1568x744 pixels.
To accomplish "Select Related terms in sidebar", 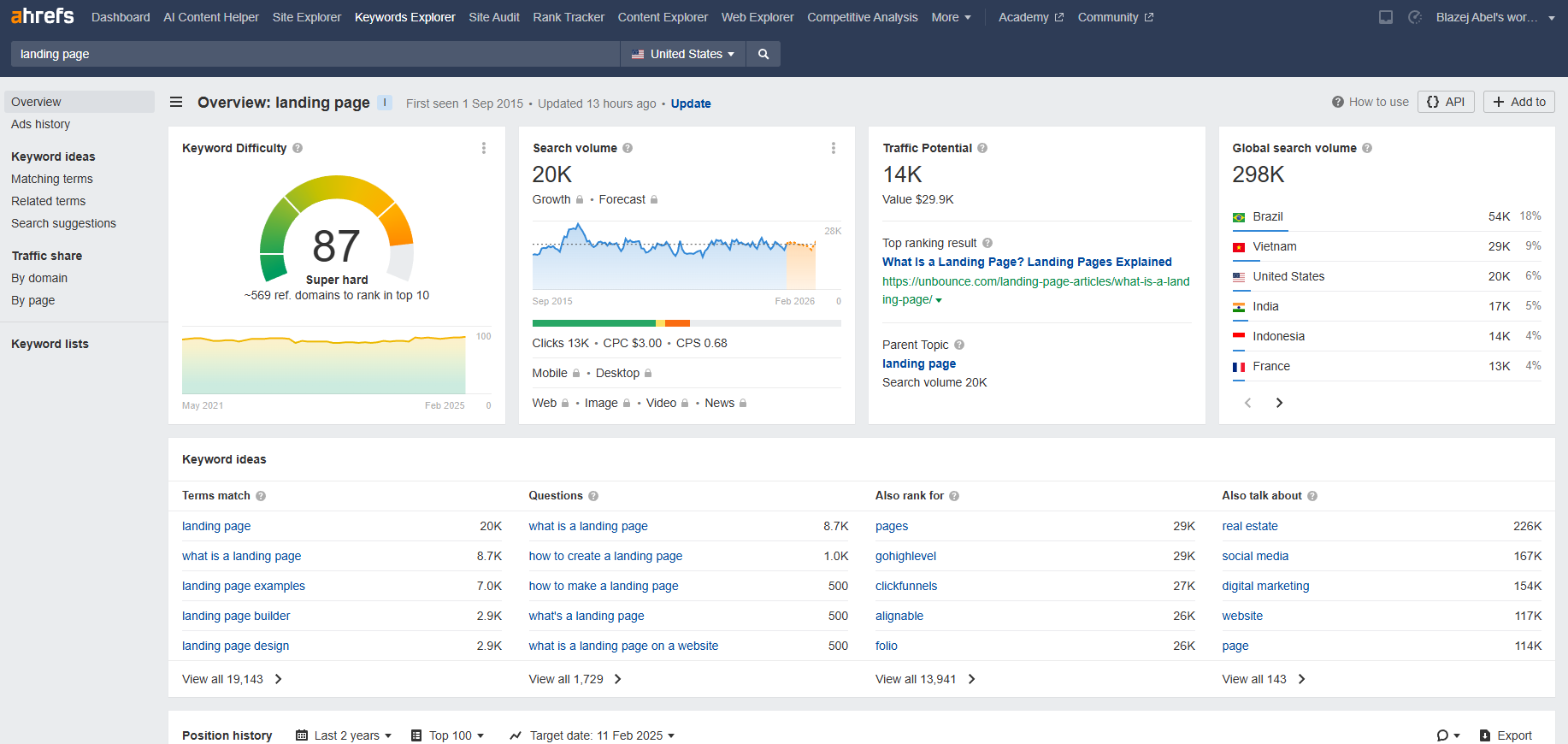I will tap(49, 201).
